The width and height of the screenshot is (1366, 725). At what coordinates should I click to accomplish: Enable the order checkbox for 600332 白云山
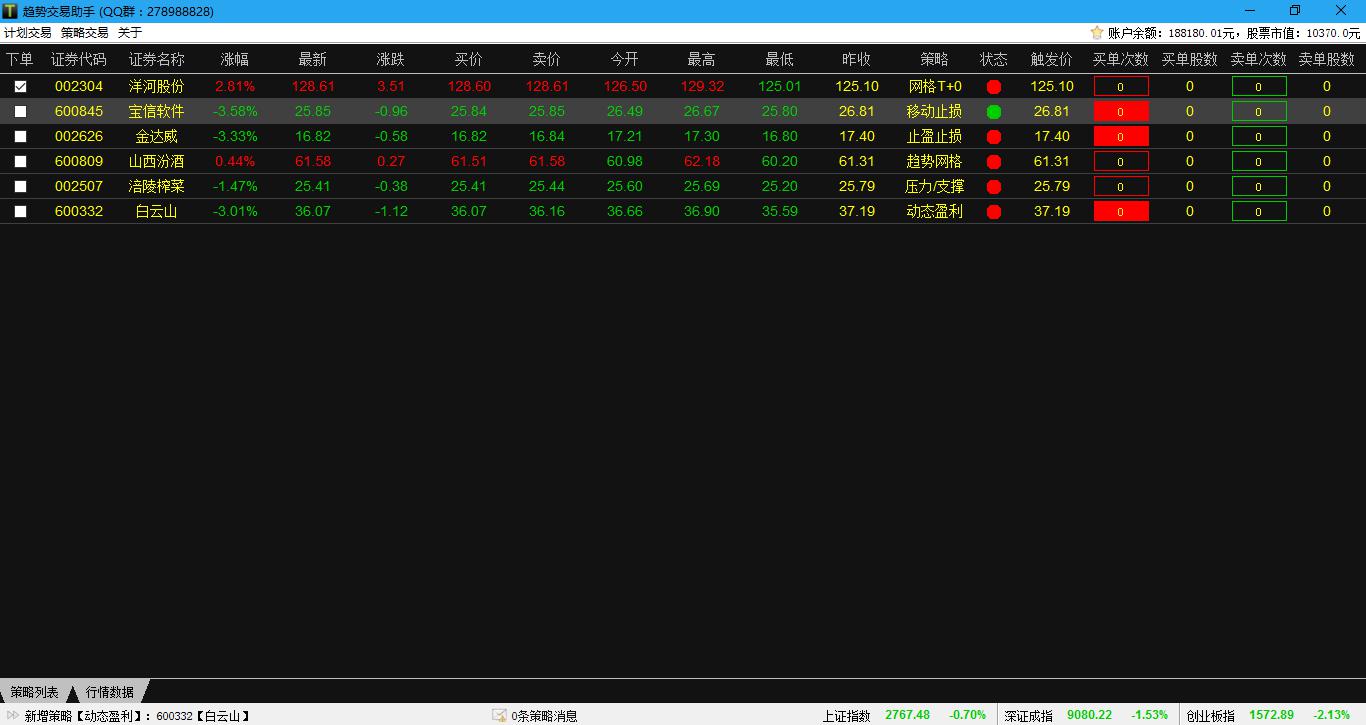(20, 212)
